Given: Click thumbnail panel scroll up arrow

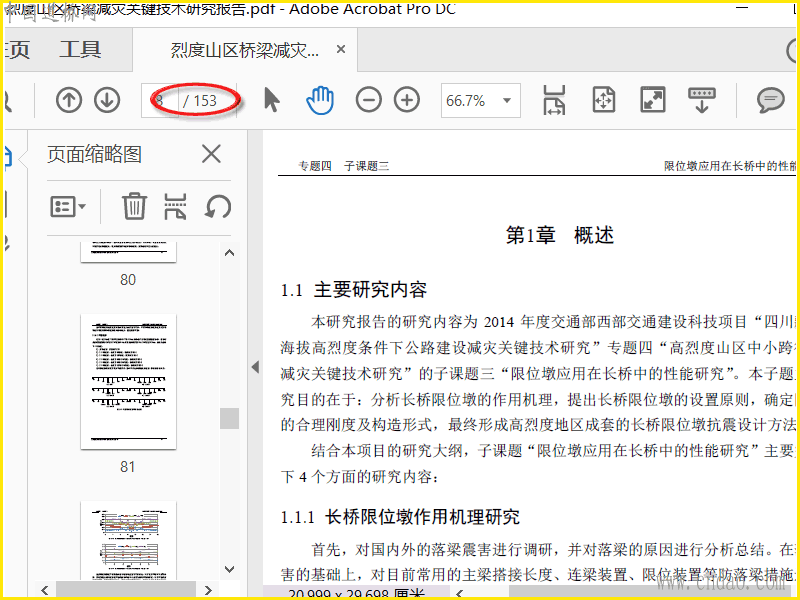Looking at the screenshot, I should click(230, 253).
